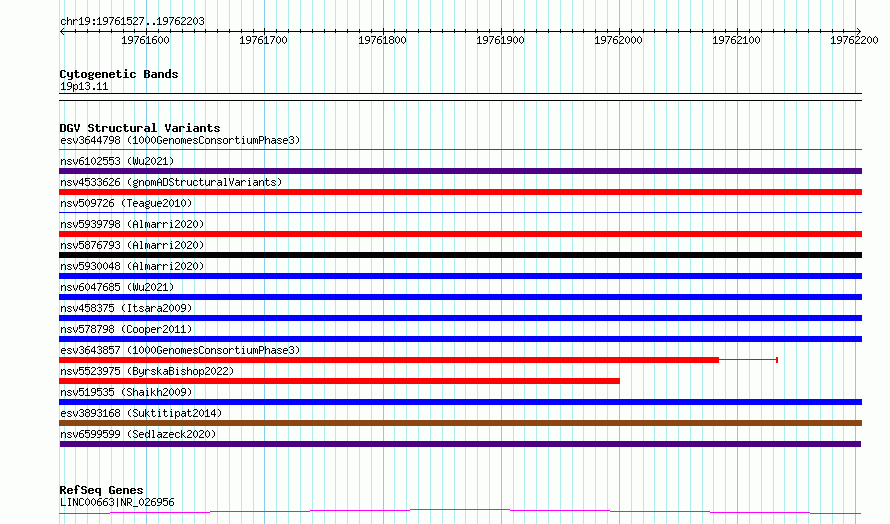The height and width of the screenshot is (524, 890).
Task: Select the DGV Structural Variants track title
Action: tap(140, 128)
